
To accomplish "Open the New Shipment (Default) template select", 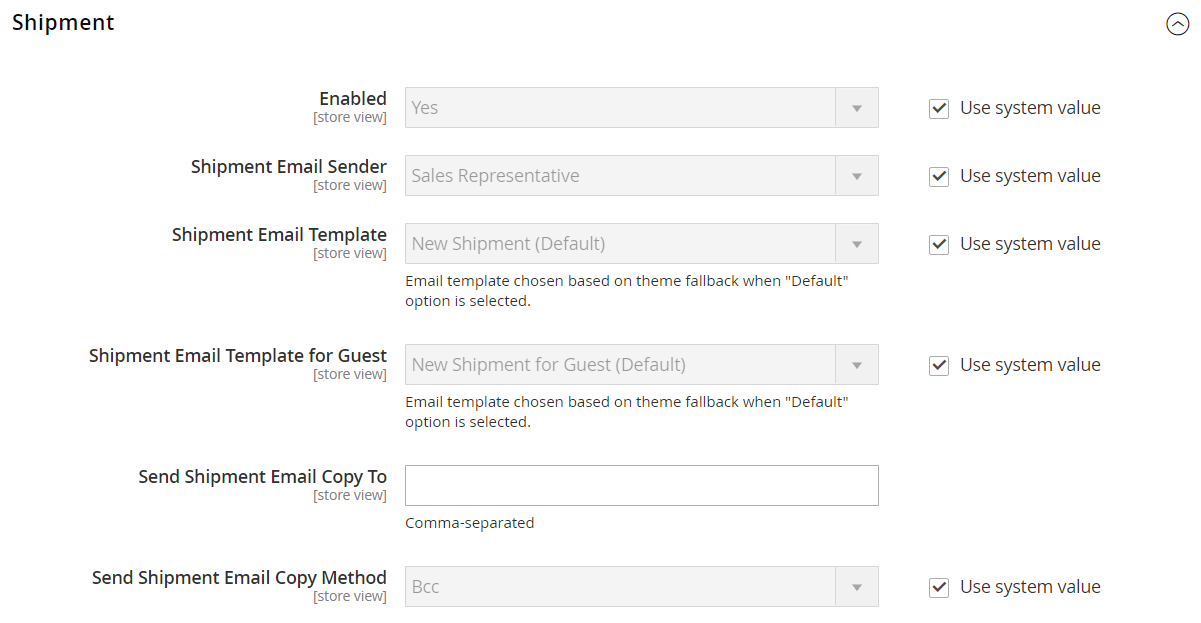I will click(620, 244).
